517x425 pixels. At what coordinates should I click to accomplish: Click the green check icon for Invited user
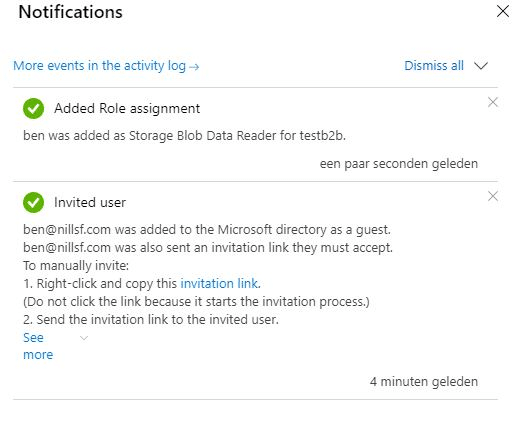coord(33,202)
